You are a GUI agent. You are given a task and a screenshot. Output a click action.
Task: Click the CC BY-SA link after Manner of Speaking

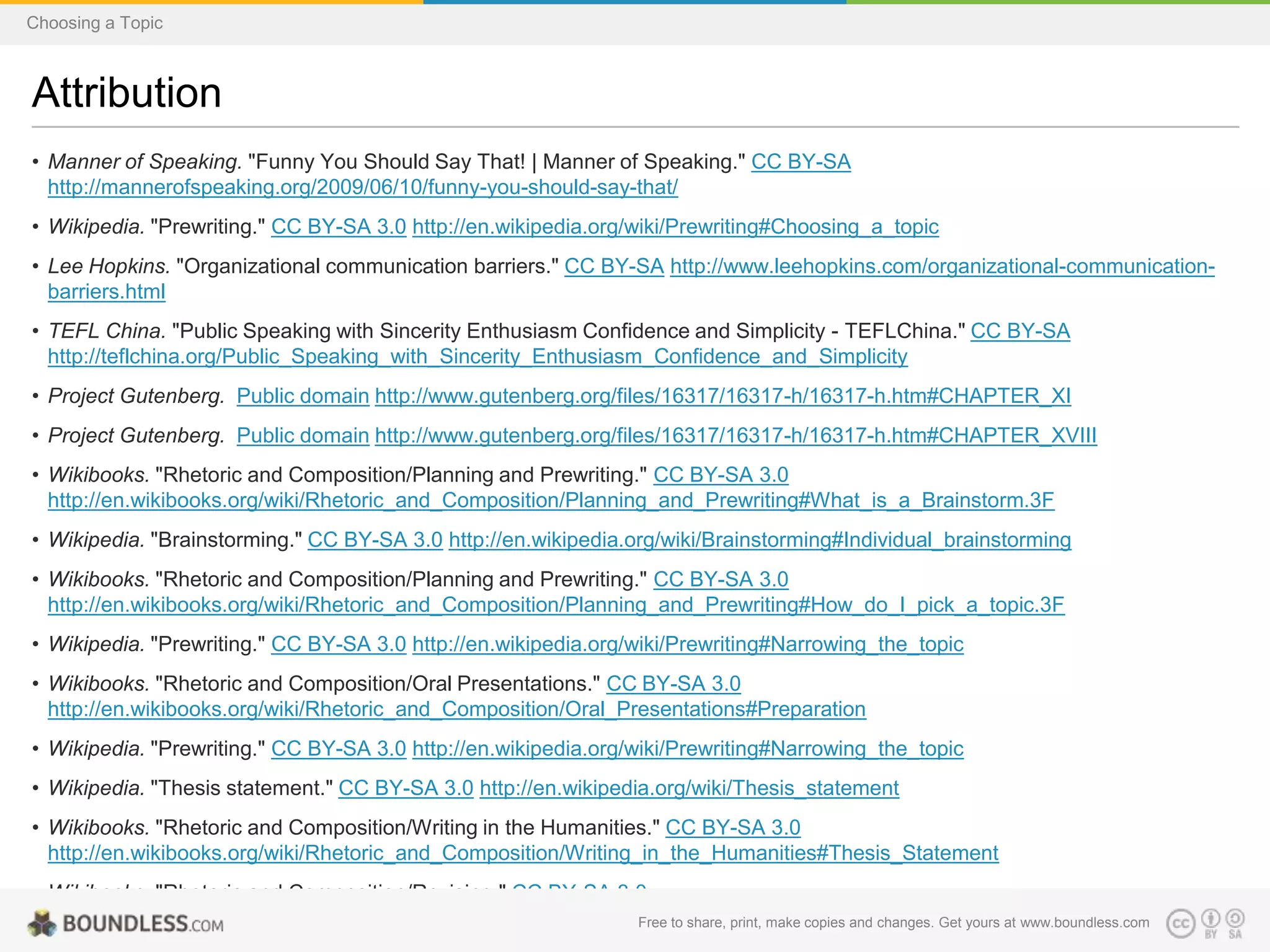[801, 162]
